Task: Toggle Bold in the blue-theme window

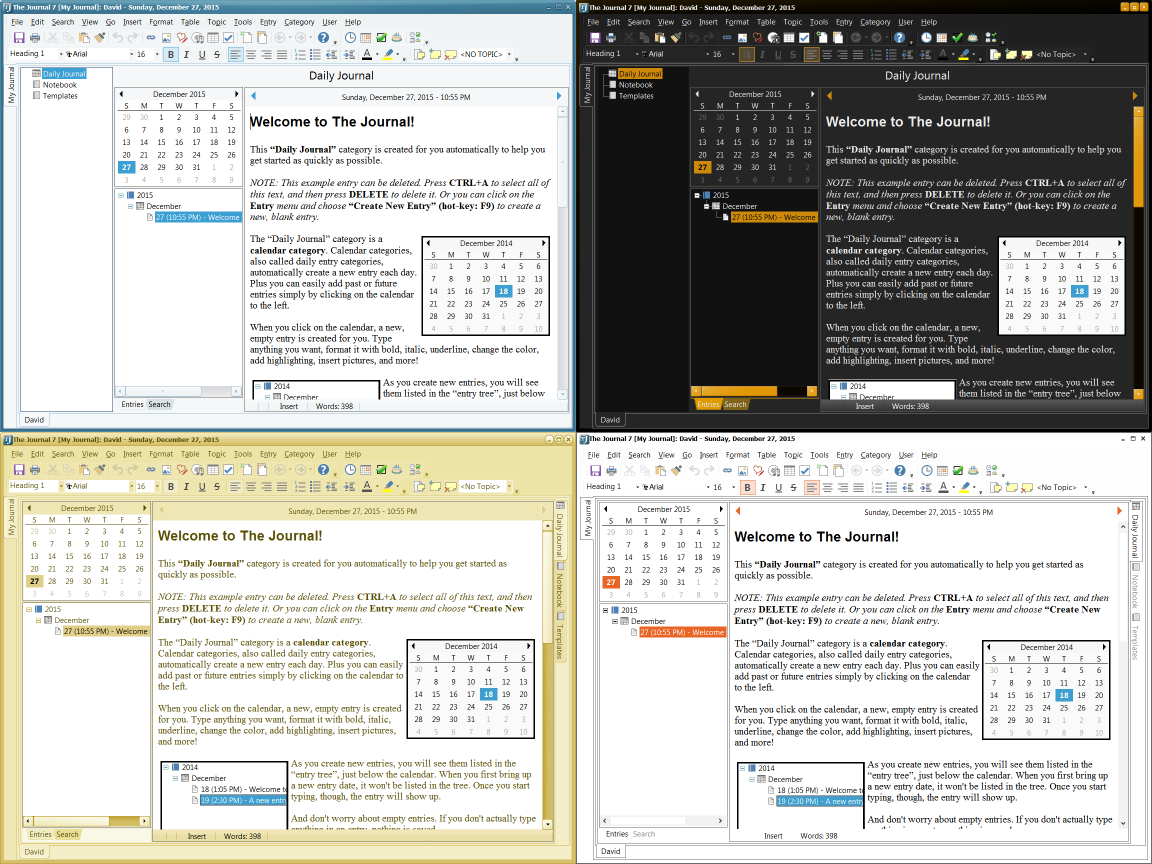Action: pyautogui.click(x=170, y=54)
